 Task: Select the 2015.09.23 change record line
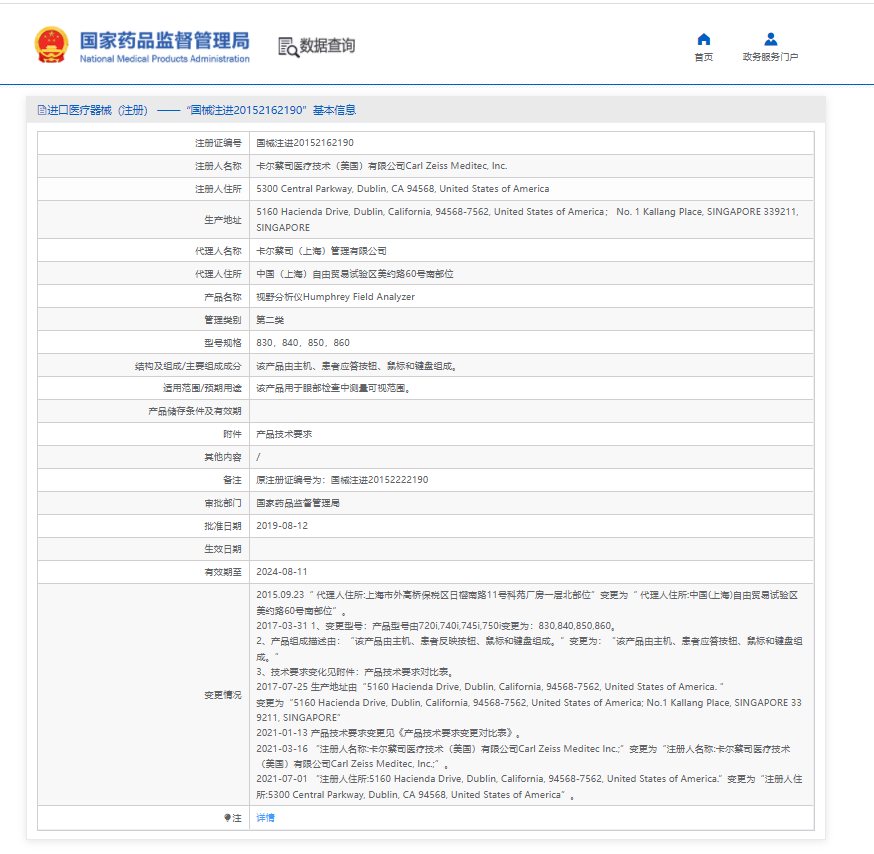pyautogui.click(x=527, y=603)
